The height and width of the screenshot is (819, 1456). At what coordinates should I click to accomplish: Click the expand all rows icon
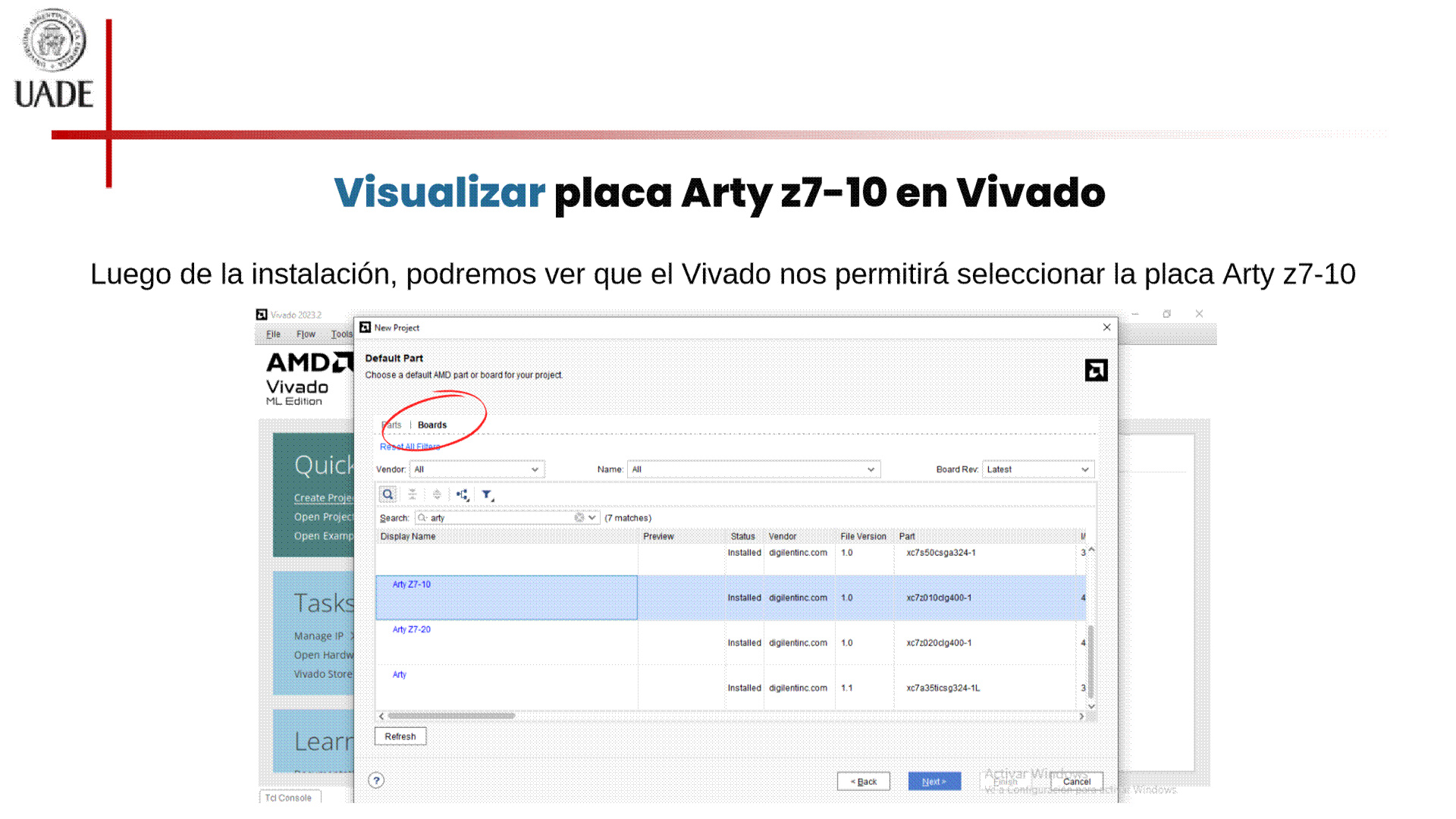tap(437, 494)
